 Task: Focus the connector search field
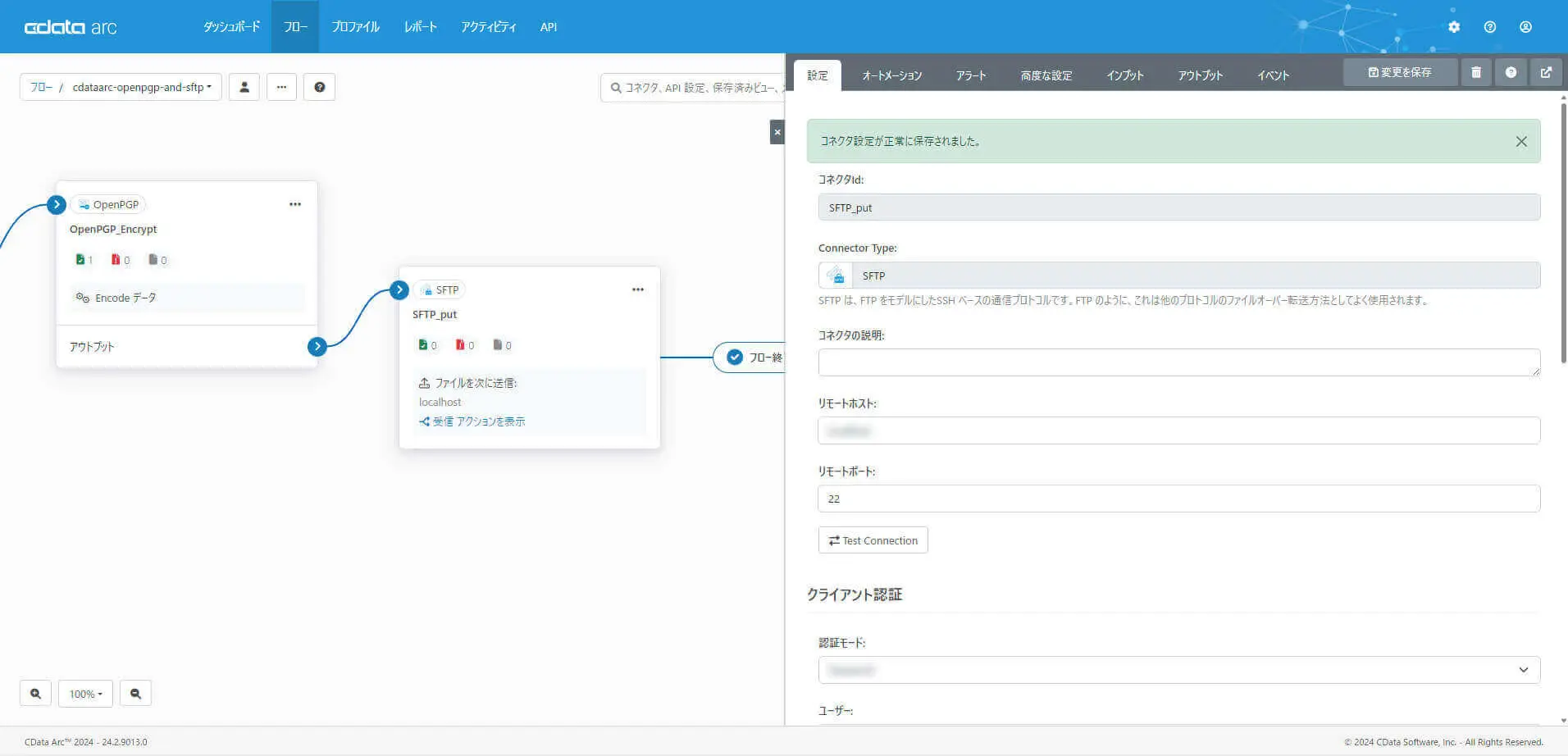[693, 87]
